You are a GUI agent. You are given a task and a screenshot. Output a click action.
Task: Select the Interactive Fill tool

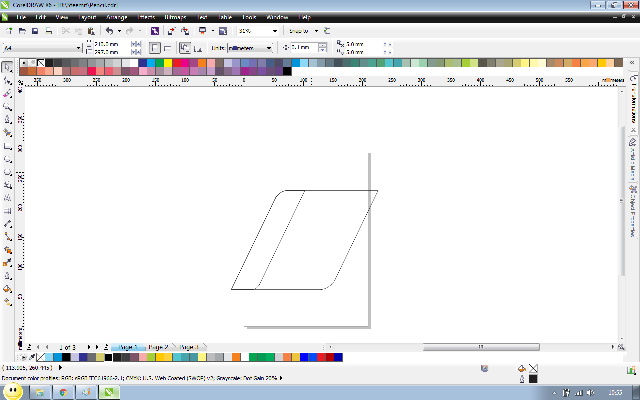7,302
